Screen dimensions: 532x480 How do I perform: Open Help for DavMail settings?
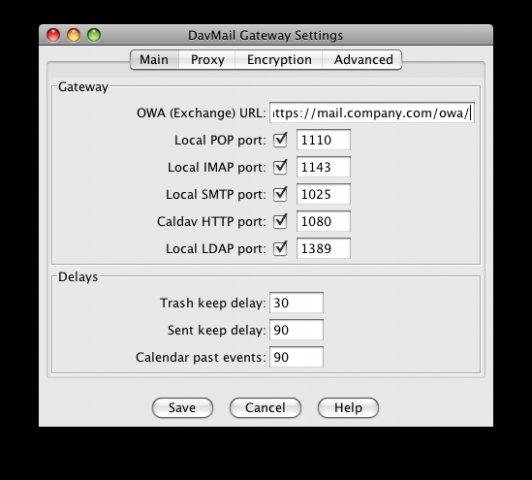coord(348,407)
